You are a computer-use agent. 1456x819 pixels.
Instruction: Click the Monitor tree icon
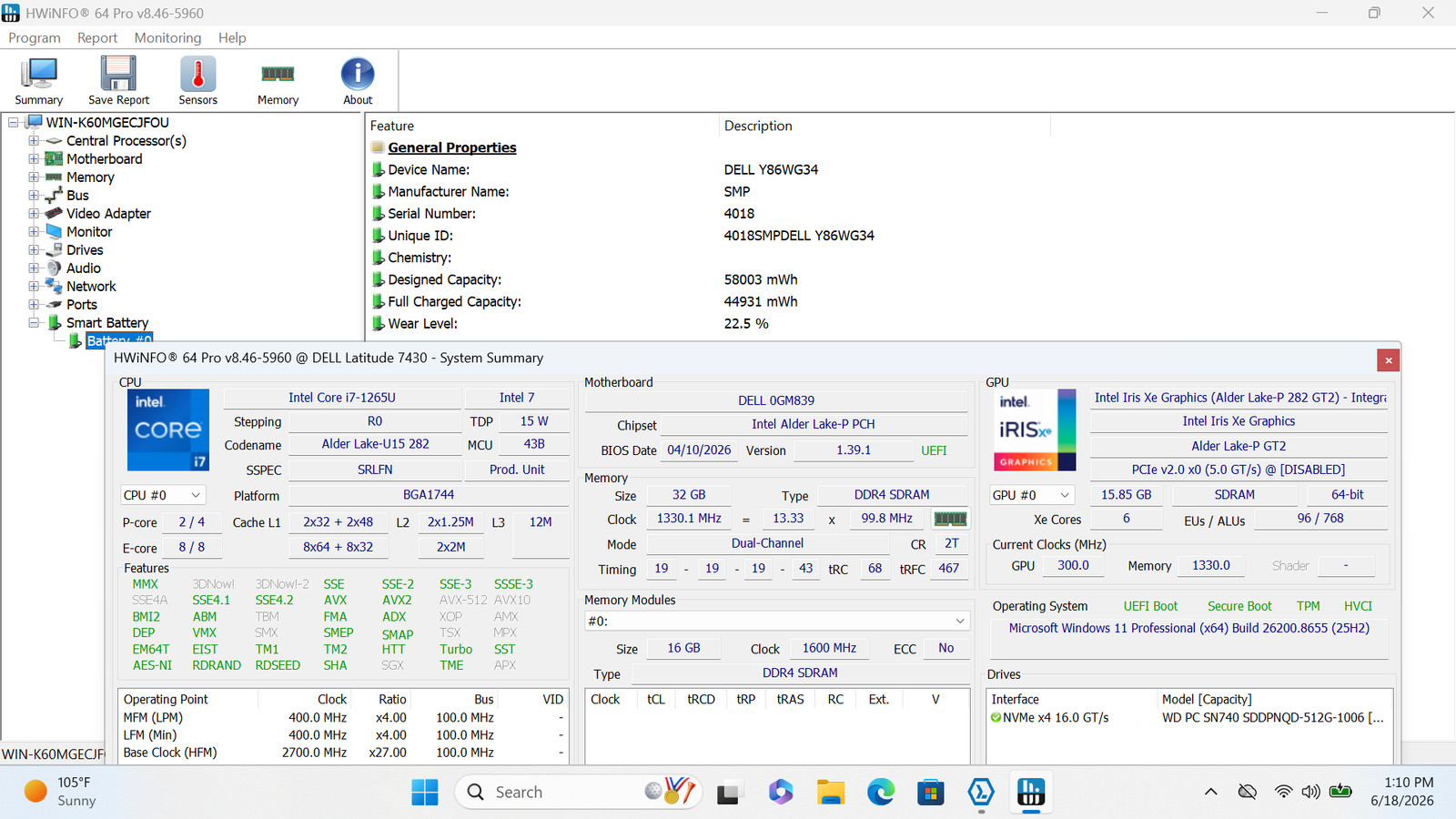point(55,232)
